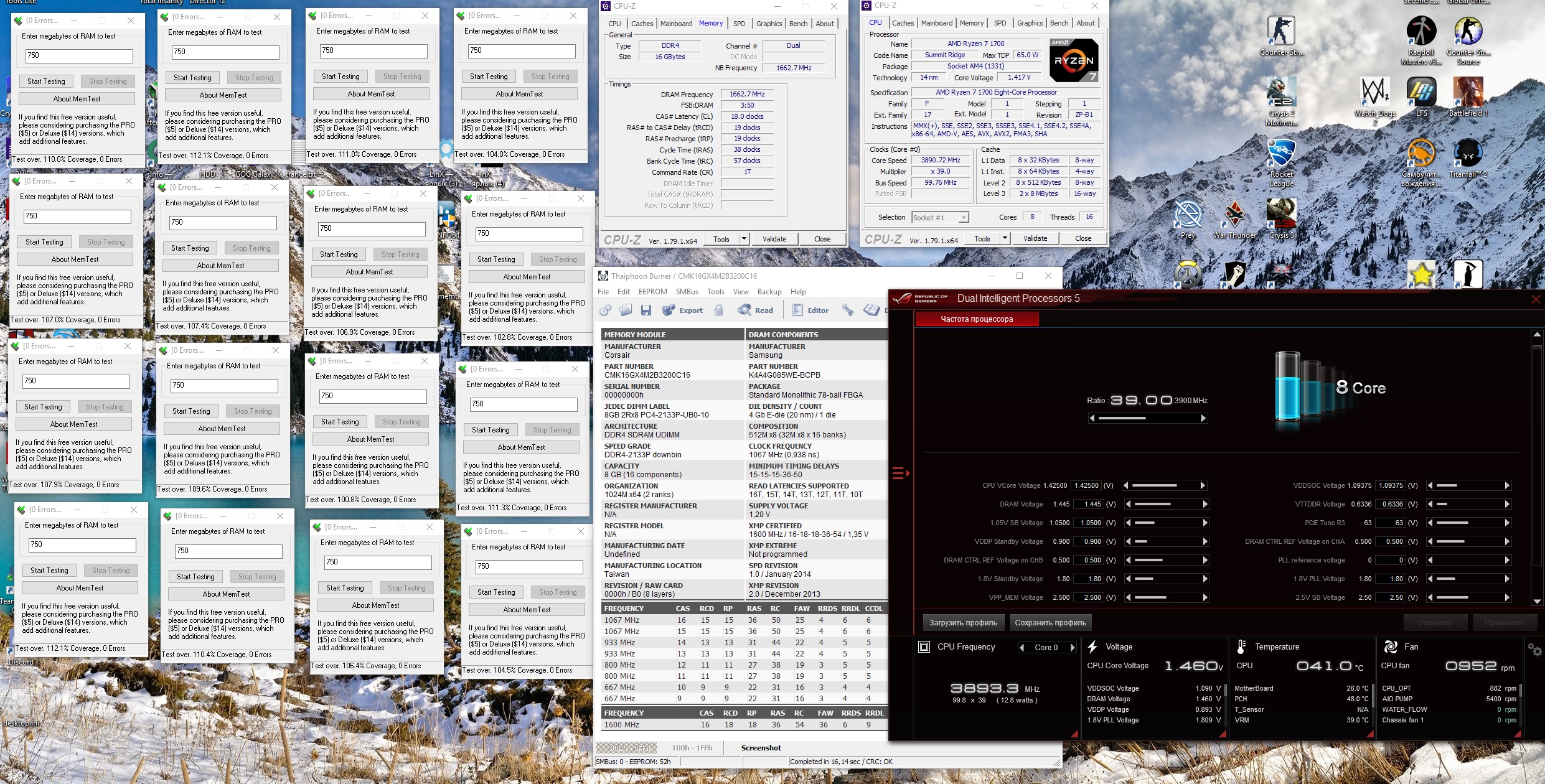
Task: Expand the Tools dropdown arrow in CPU-Z Memory window
Action: (x=743, y=239)
